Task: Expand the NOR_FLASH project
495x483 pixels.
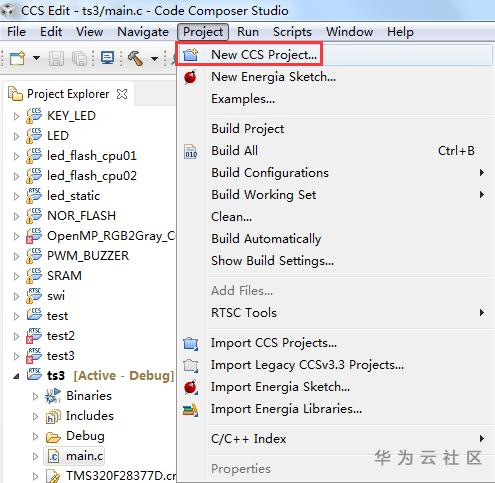Action: pos(16,216)
